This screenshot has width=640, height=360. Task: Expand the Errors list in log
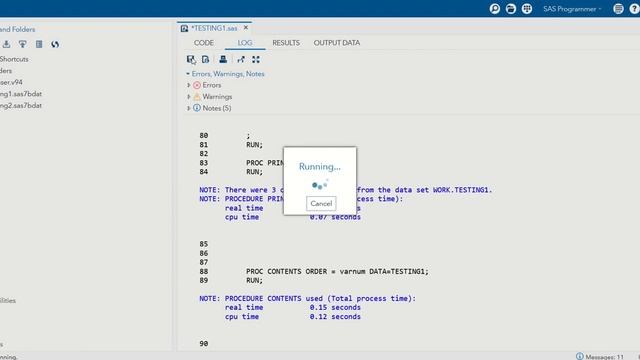pos(189,85)
